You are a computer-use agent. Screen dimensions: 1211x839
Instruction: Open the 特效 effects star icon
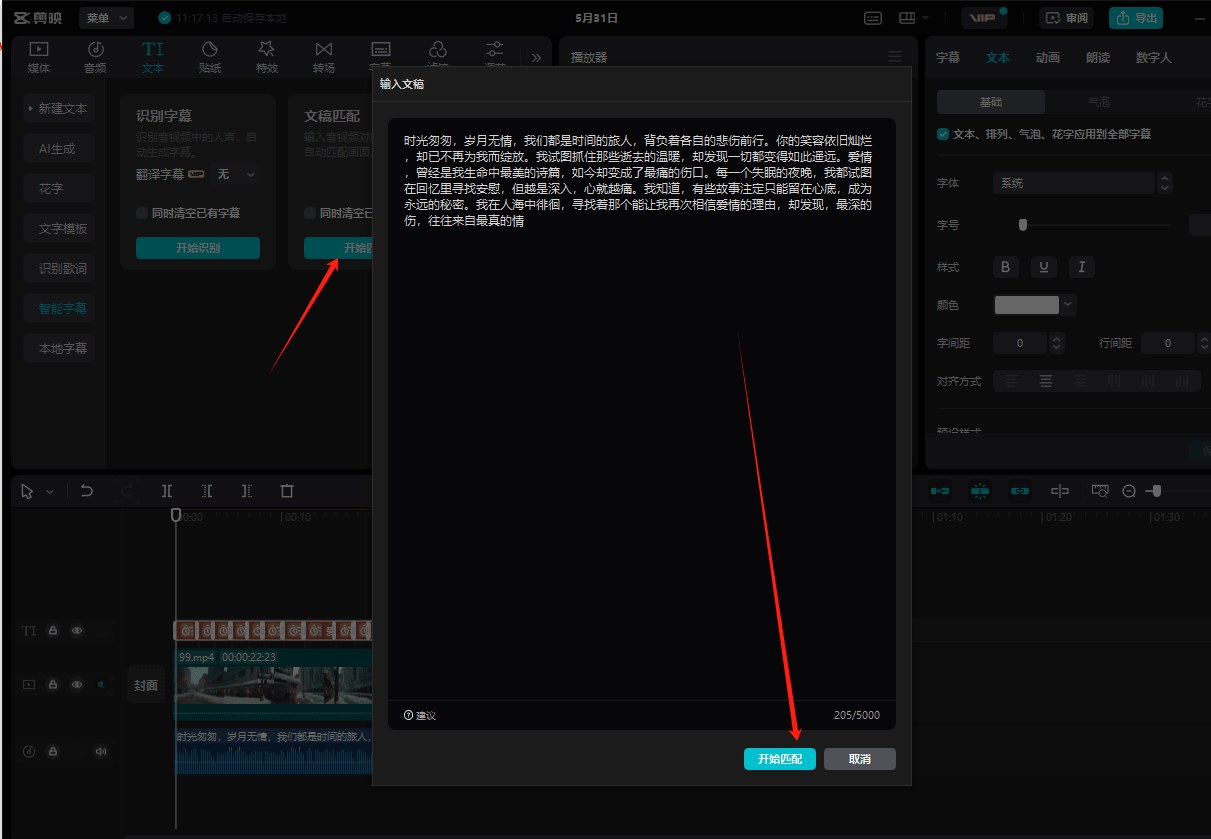pos(266,57)
